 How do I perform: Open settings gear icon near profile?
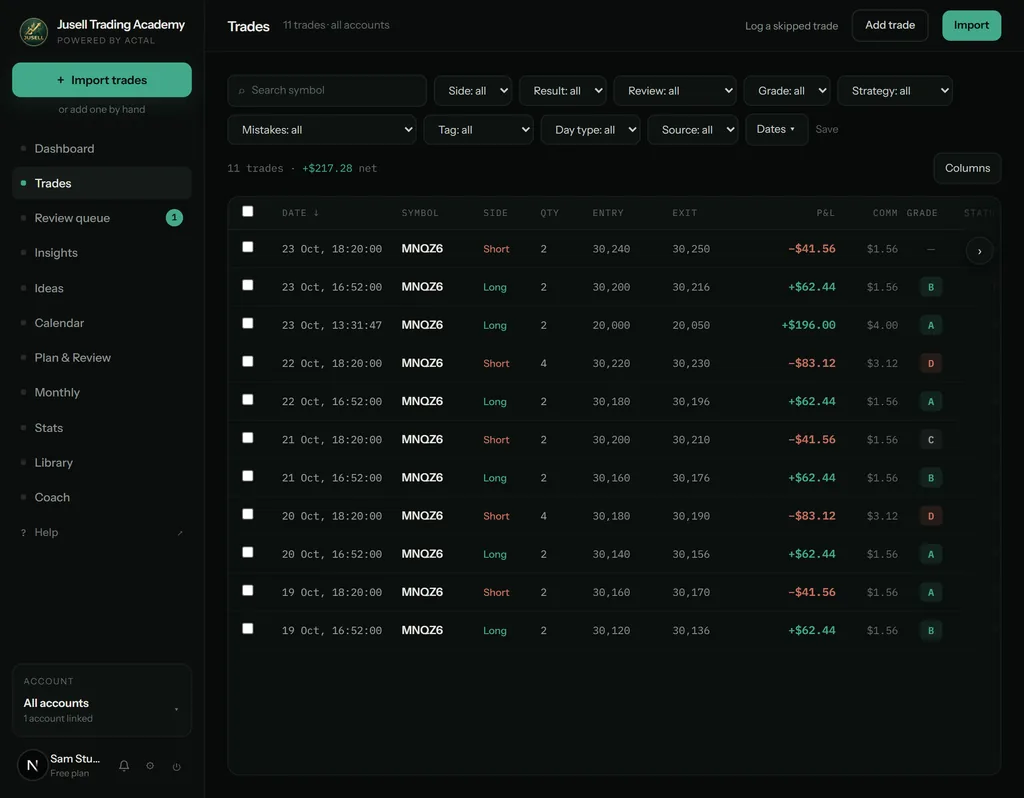[x=150, y=765]
